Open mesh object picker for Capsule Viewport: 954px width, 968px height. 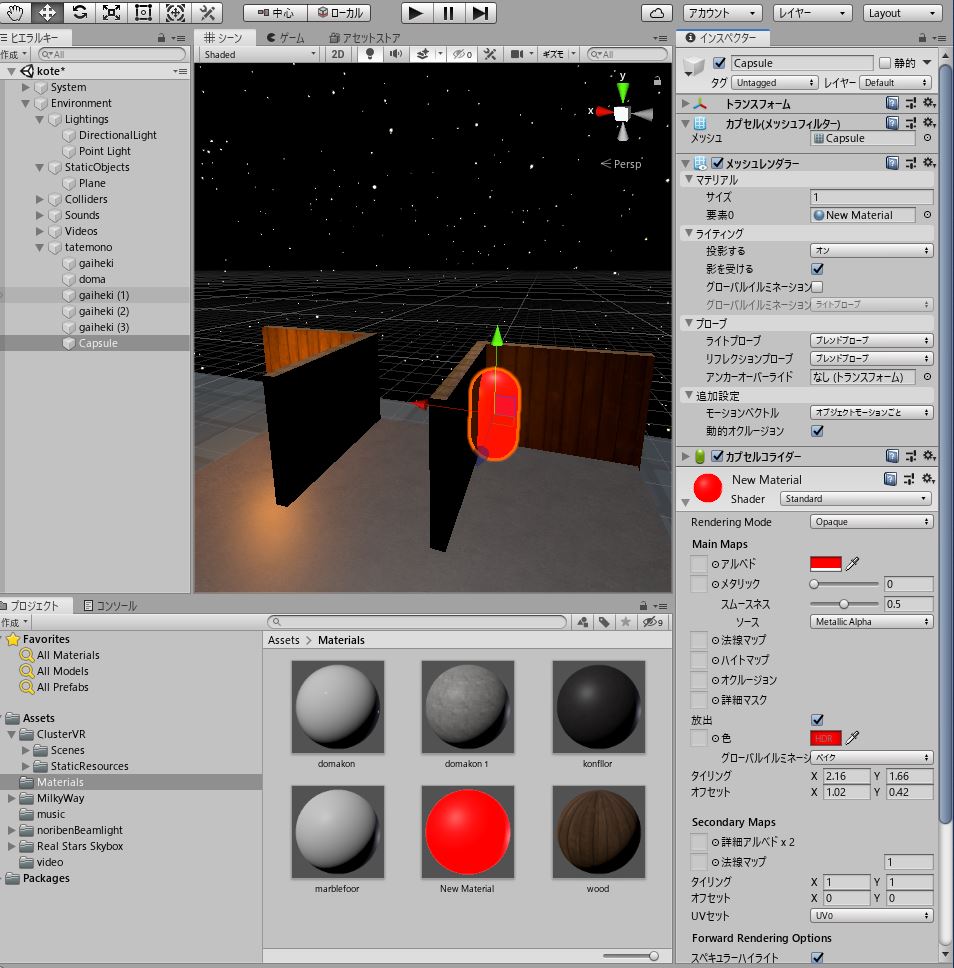pos(927,138)
